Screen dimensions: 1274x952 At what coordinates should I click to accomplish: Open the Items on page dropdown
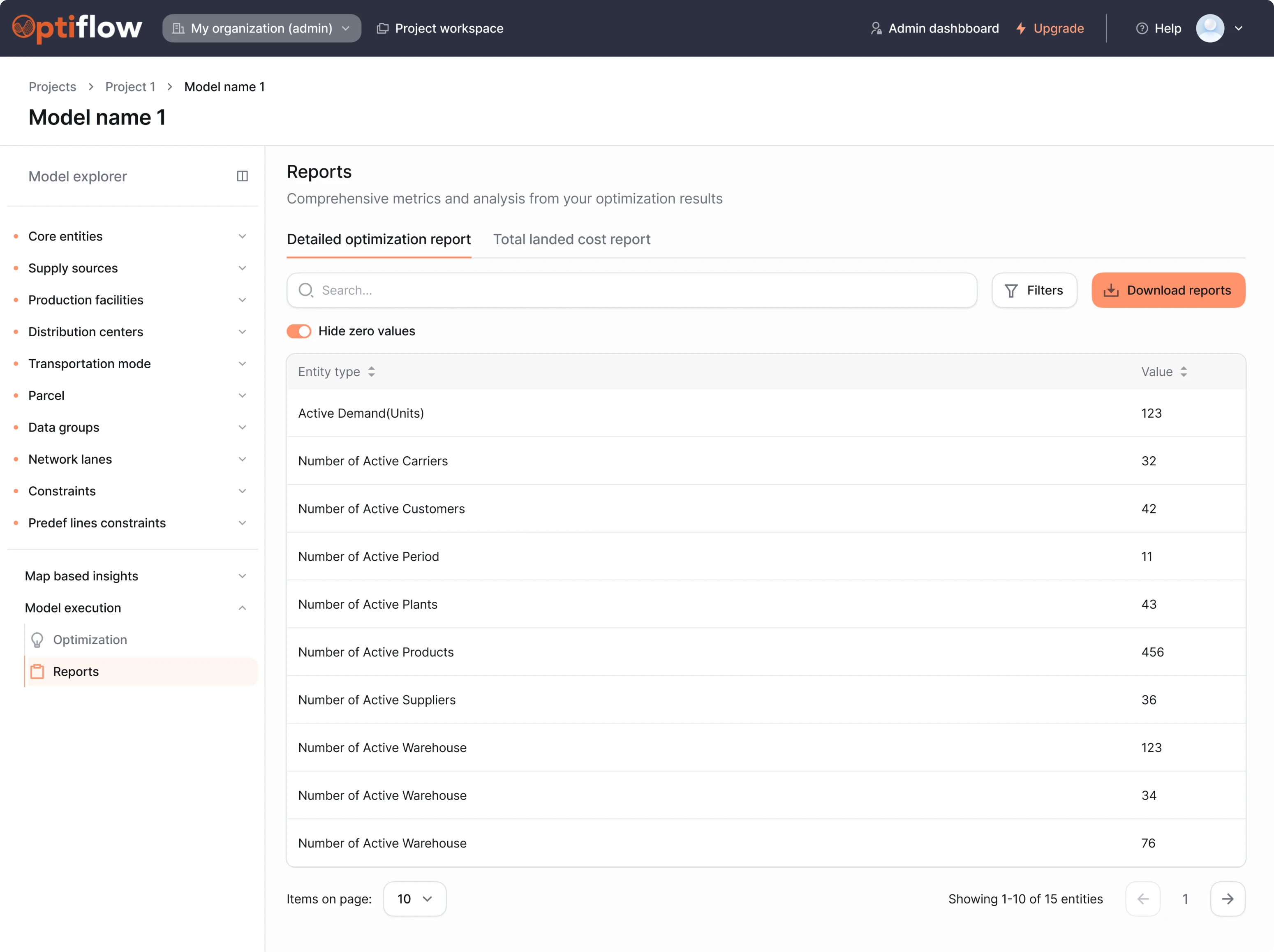pyautogui.click(x=414, y=899)
